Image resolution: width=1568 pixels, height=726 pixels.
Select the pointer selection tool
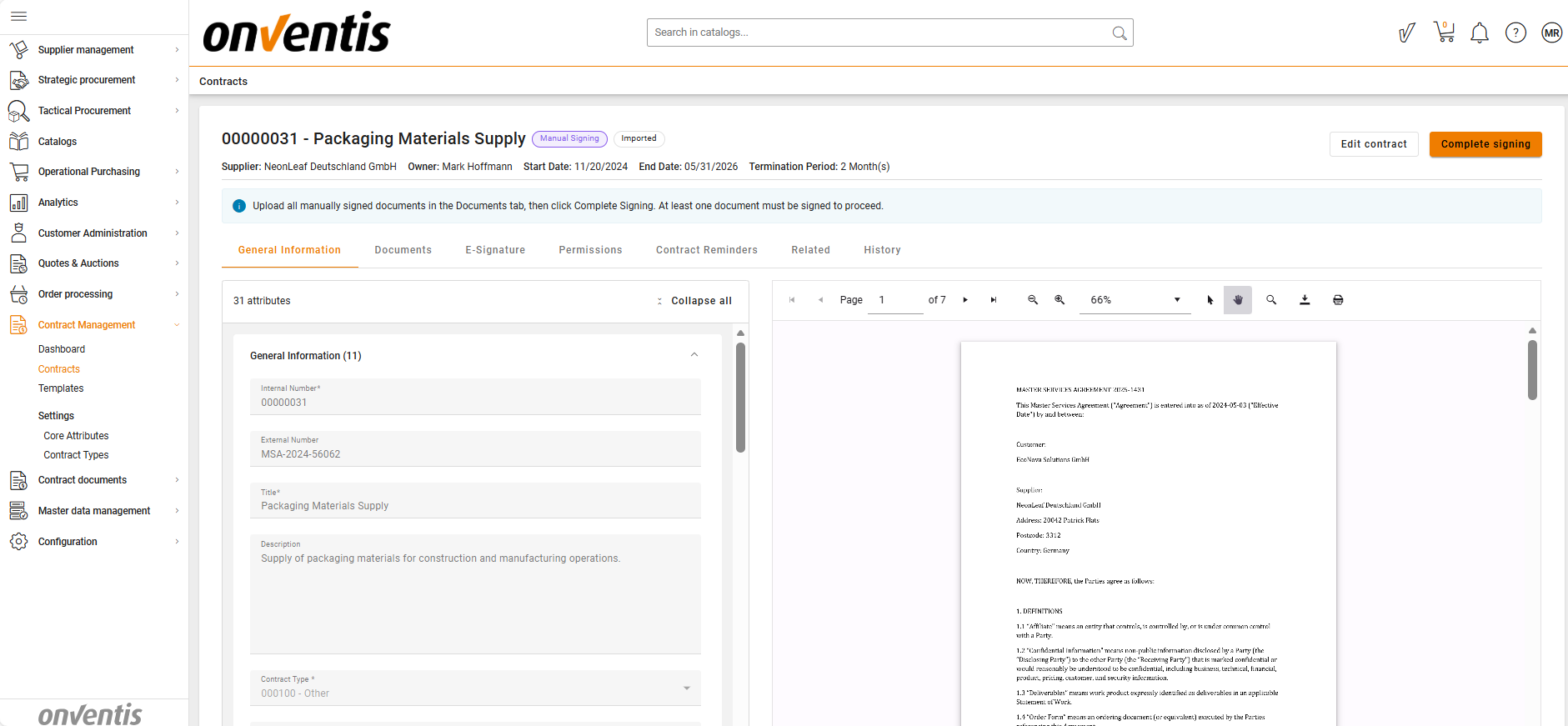tap(1210, 300)
